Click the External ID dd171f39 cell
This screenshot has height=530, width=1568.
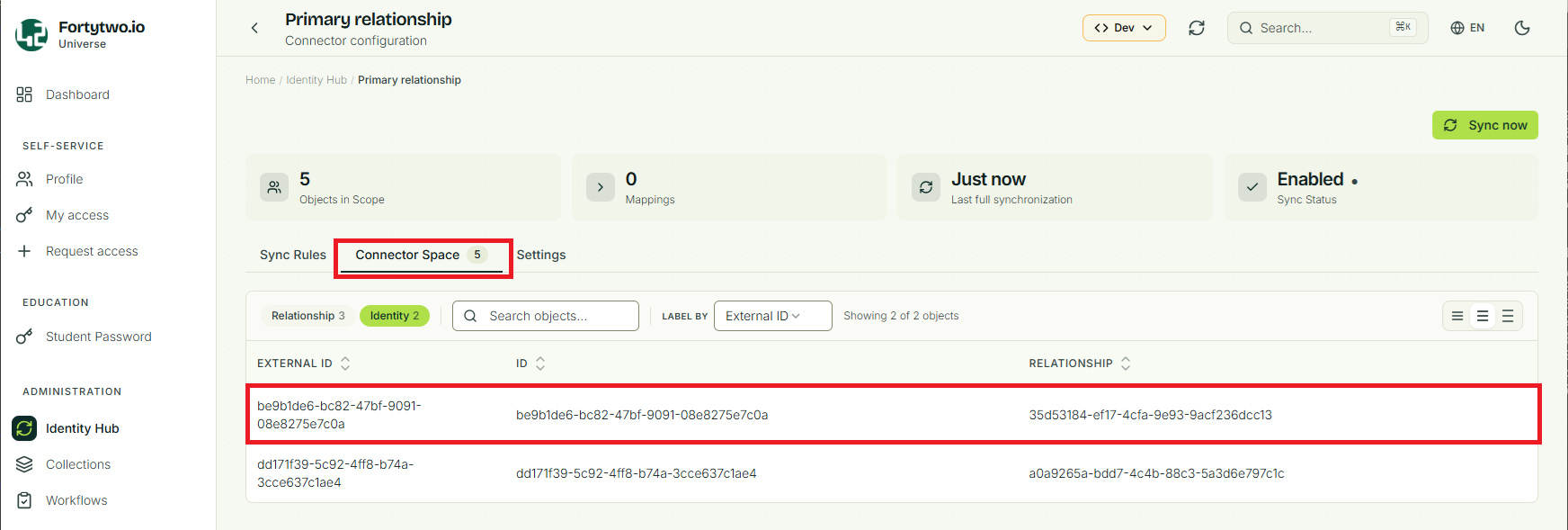tap(335, 473)
